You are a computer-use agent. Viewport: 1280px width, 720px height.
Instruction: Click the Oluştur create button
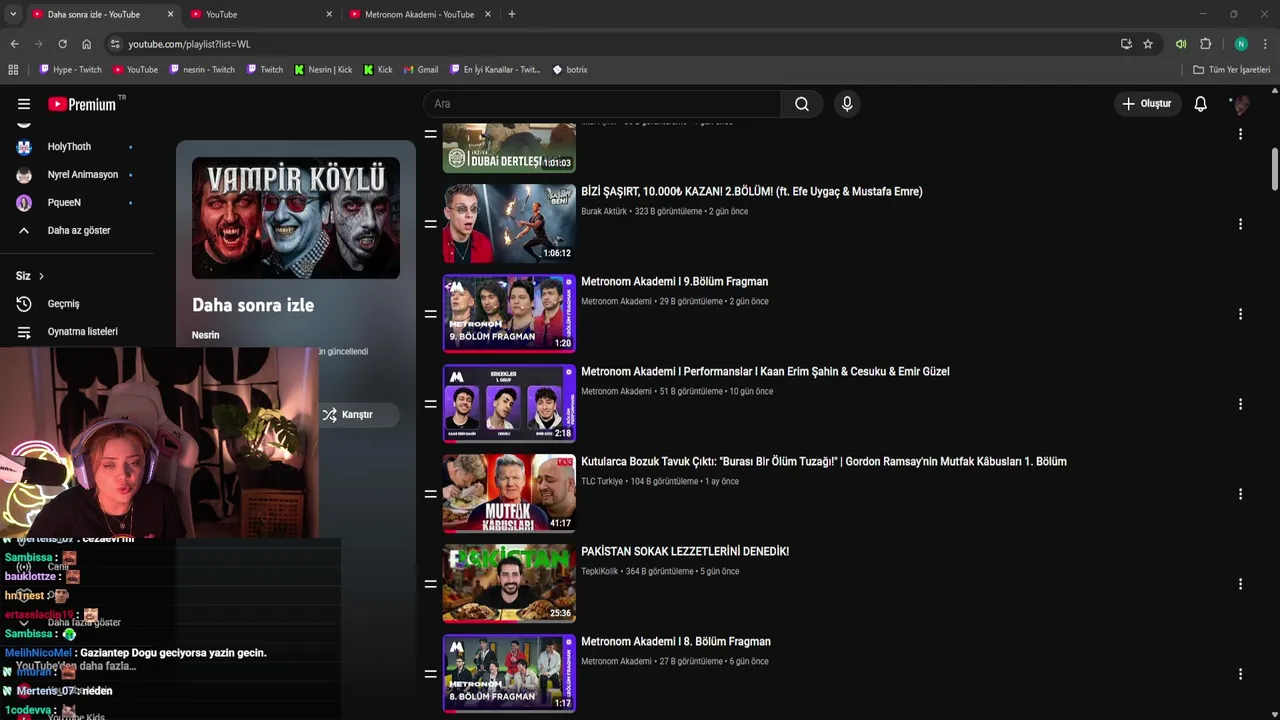point(1146,104)
